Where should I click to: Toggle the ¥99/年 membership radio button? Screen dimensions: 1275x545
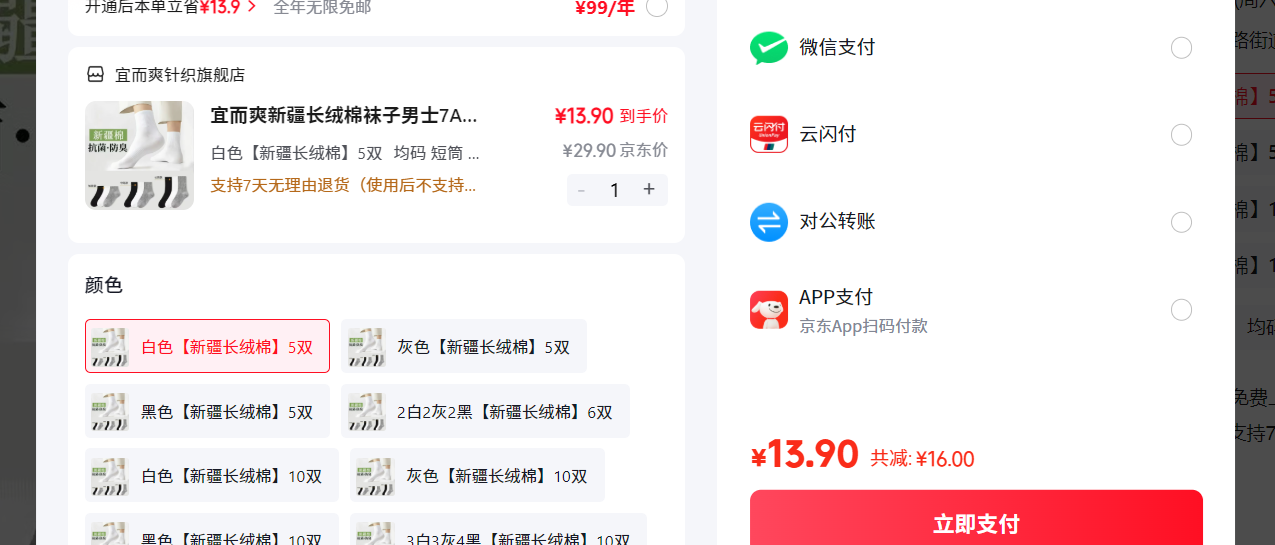click(657, 8)
